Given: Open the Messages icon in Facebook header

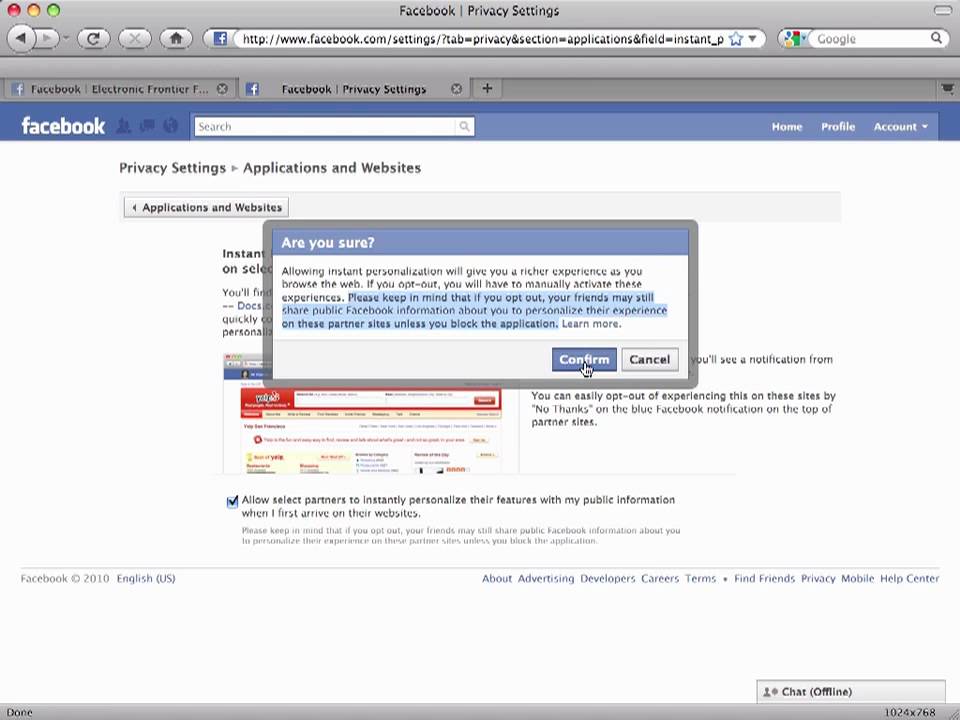Looking at the screenshot, I should coord(147,126).
